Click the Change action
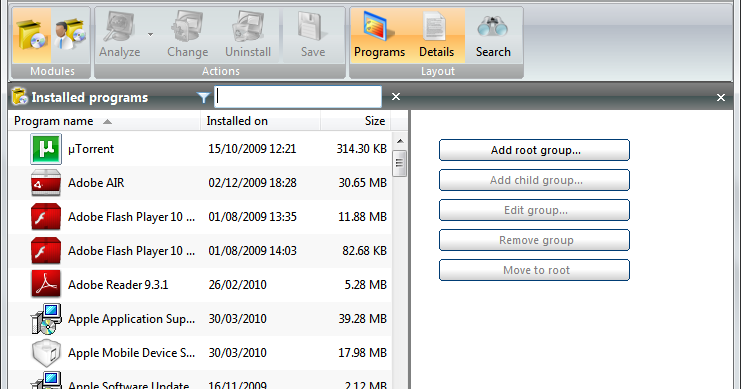 pos(188,36)
